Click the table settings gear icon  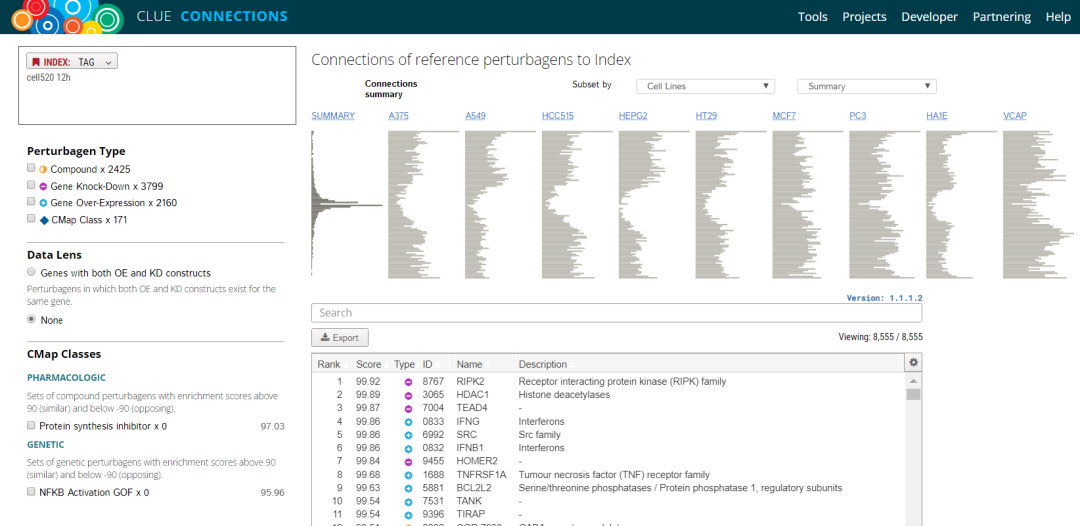click(x=912, y=362)
